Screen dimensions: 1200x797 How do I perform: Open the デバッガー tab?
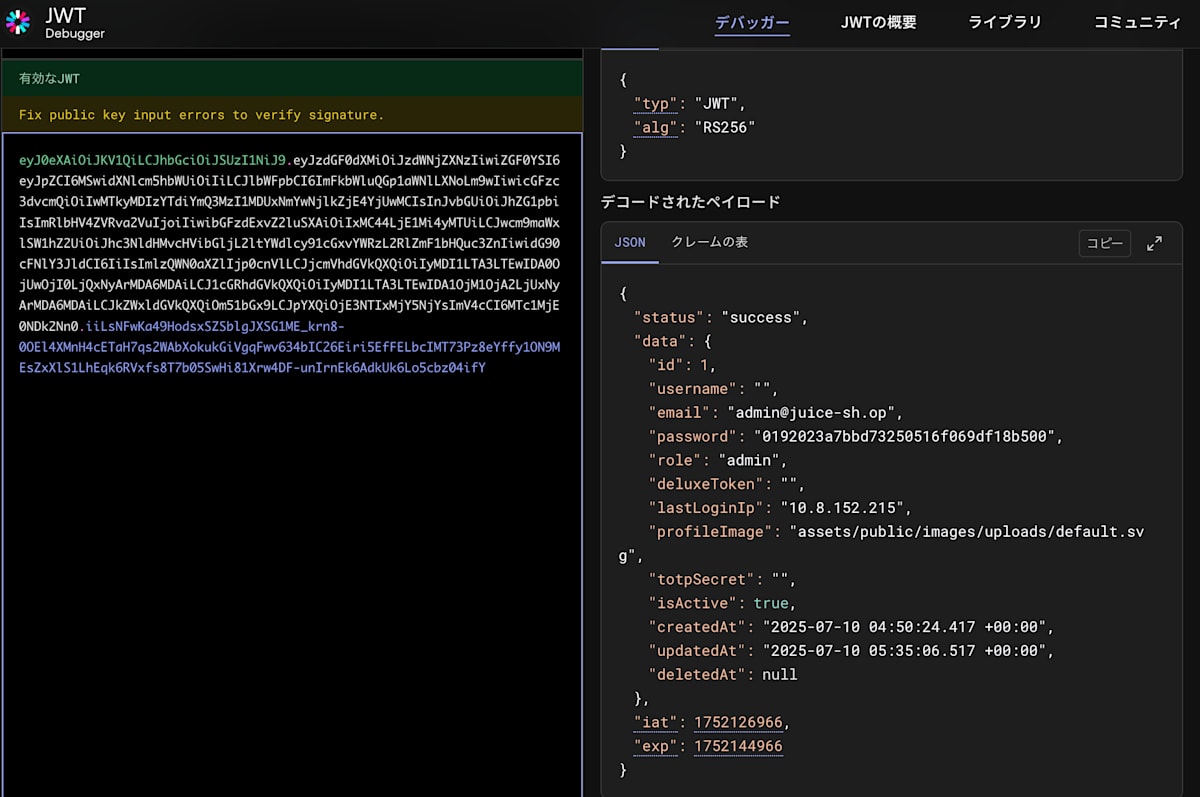(752, 23)
